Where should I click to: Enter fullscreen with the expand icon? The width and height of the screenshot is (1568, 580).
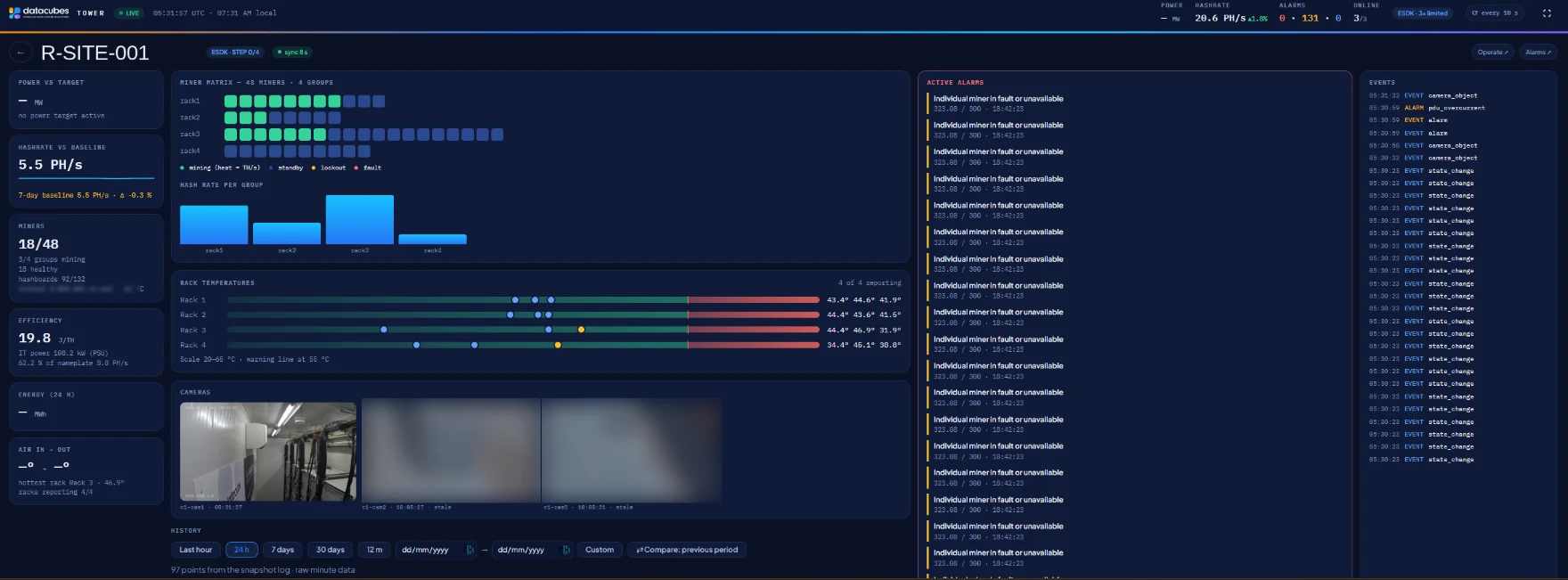tap(1547, 13)
